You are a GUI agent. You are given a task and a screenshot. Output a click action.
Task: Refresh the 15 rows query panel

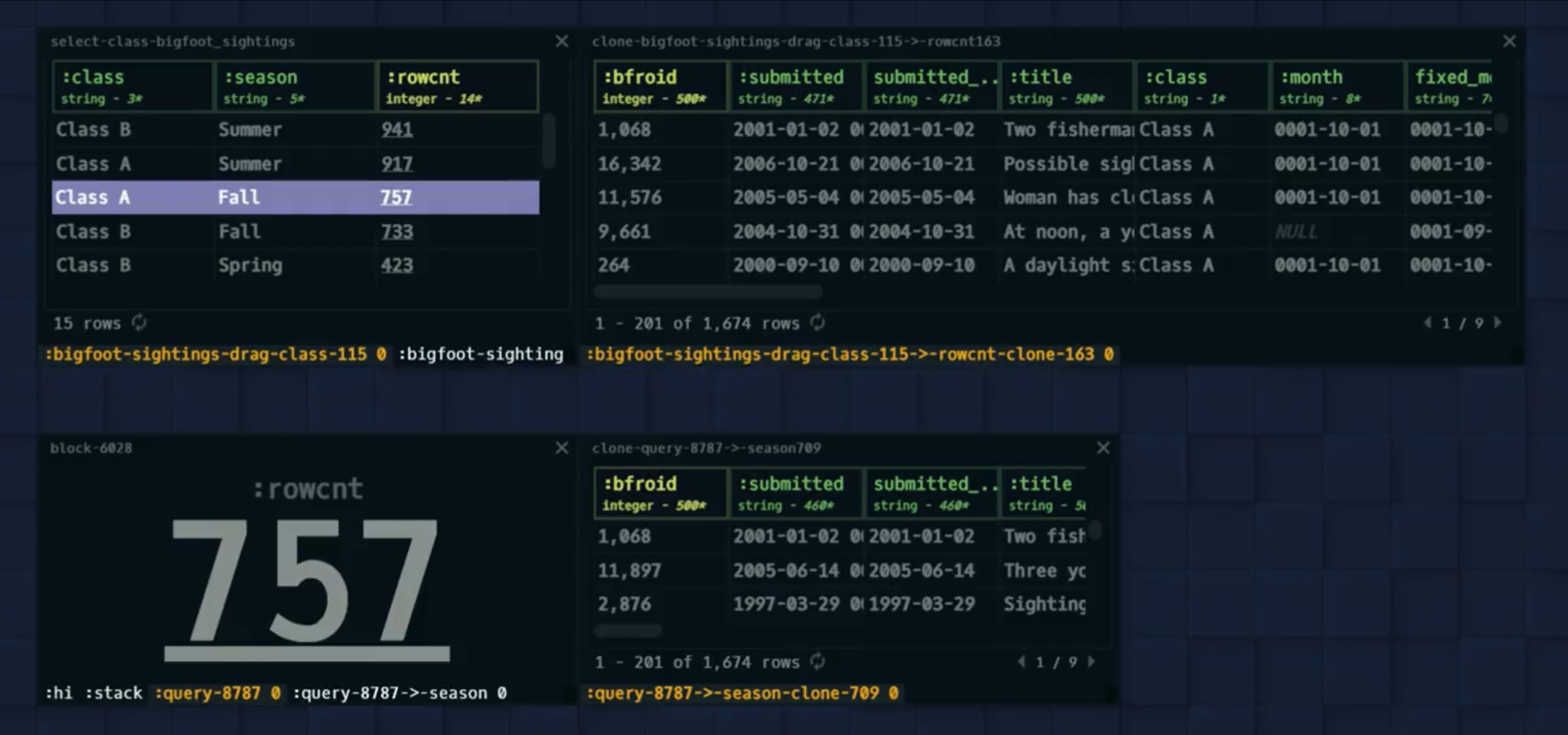(x=139, y=323)
